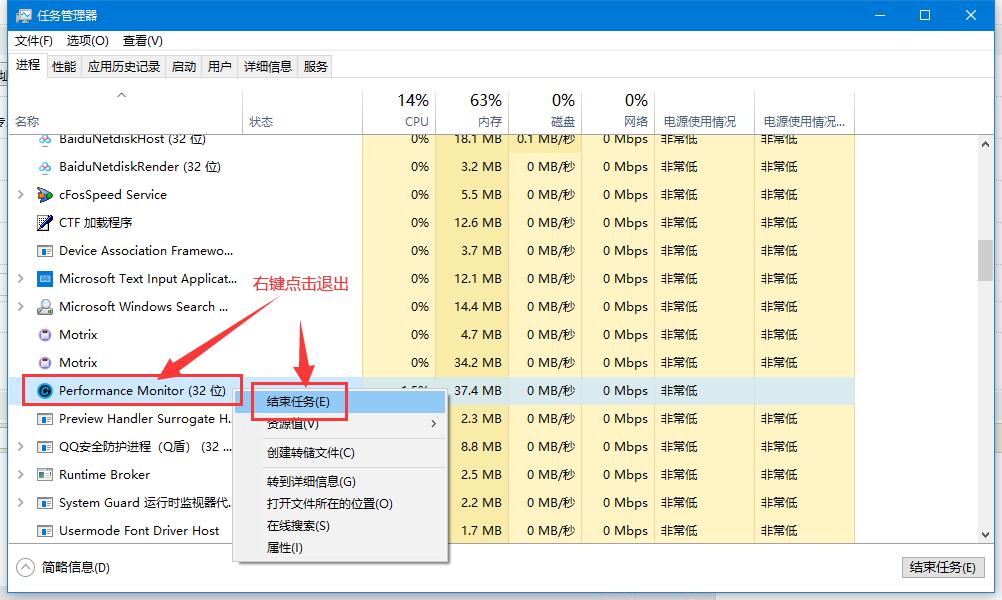
Task: Switch to the 应用历史记录 tab
Action: 124,66
